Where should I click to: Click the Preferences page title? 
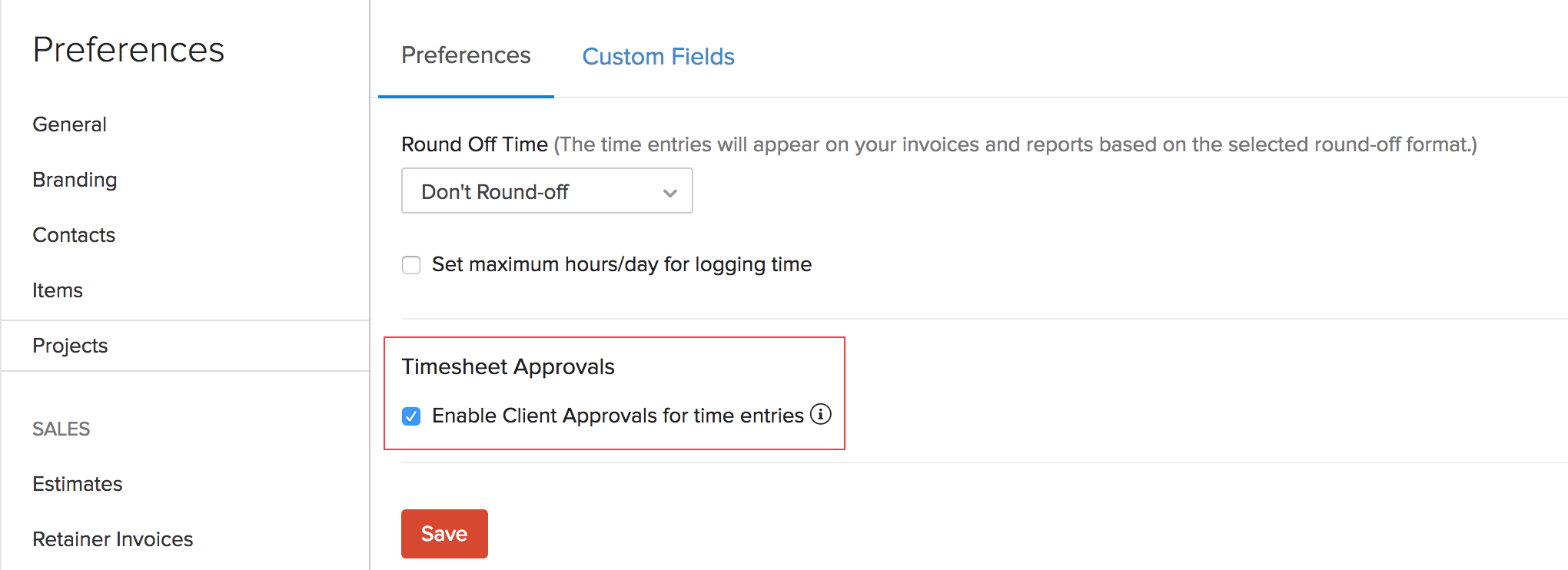[x=128, y=49]
